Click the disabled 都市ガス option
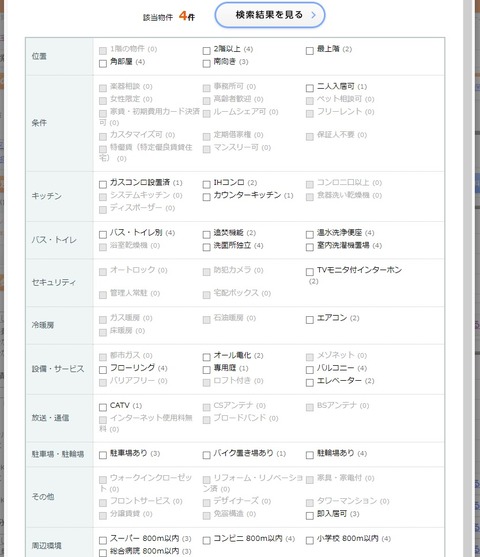 (125, 356)
